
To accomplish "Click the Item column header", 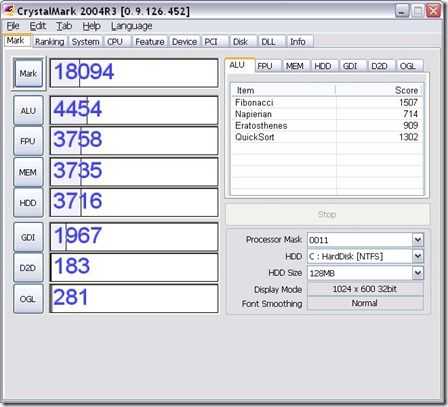I will tap(283, 90).
